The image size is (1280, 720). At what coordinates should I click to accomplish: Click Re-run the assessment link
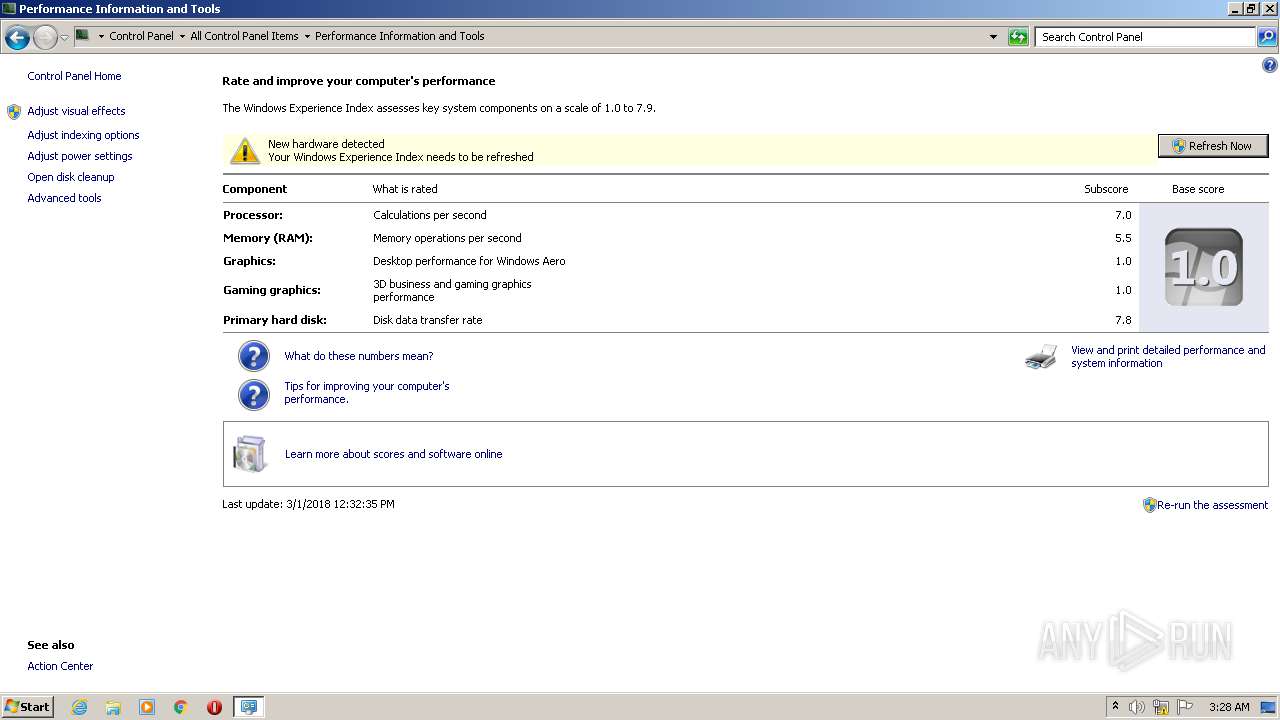tap(1212, 505)
